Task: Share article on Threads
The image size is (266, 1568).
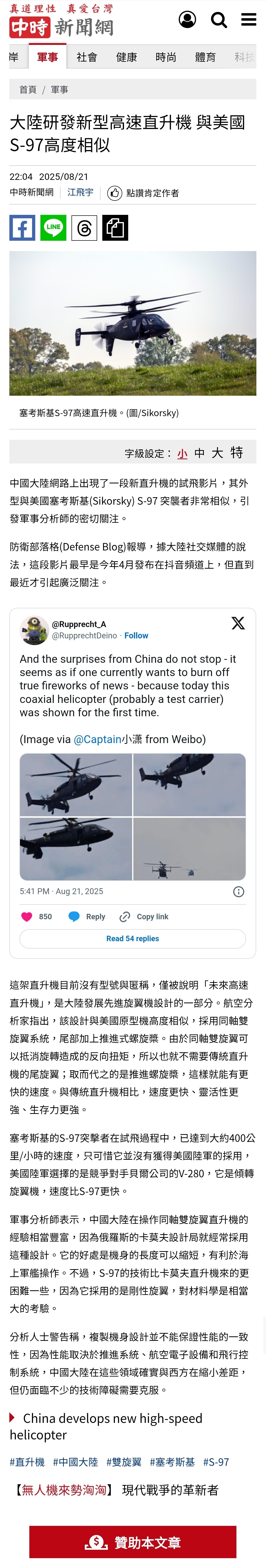Action: click(84, 228)
